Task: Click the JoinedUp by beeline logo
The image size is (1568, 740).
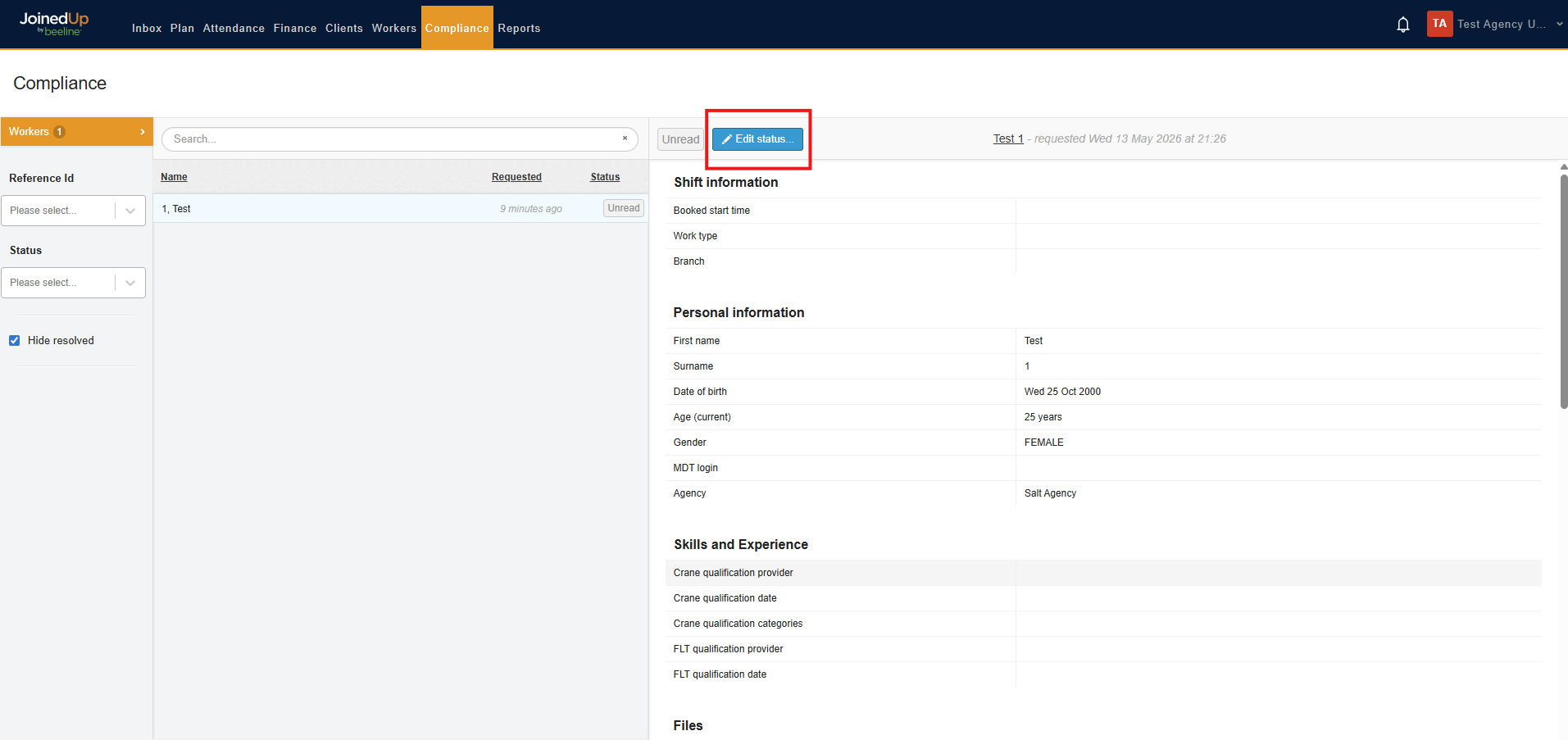Action: (54, 24)
